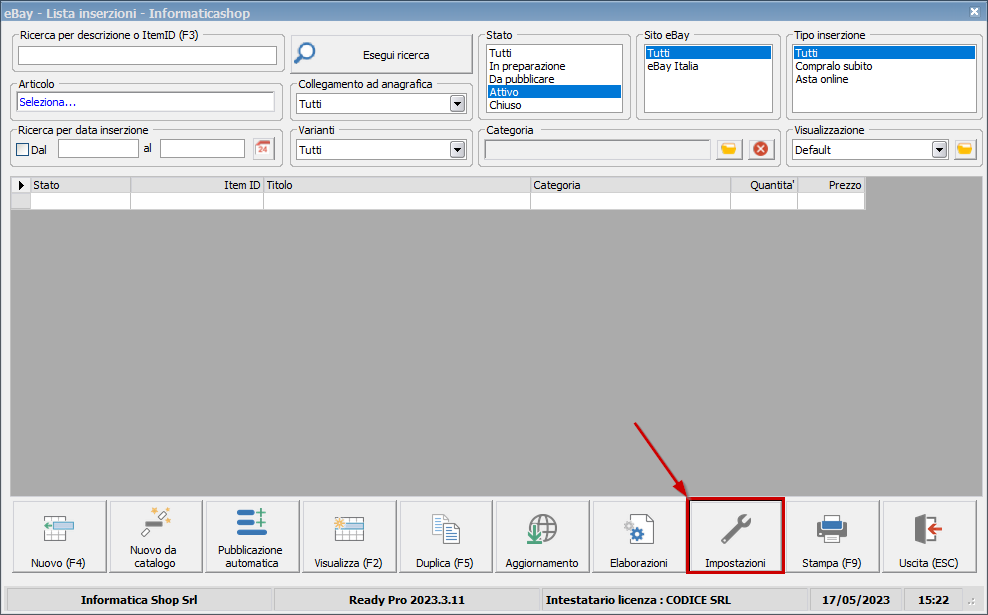Viewport: 988px width, 615px height.
Task: Click Informatica Shop Srl status panel
Action: pos(139,600)
